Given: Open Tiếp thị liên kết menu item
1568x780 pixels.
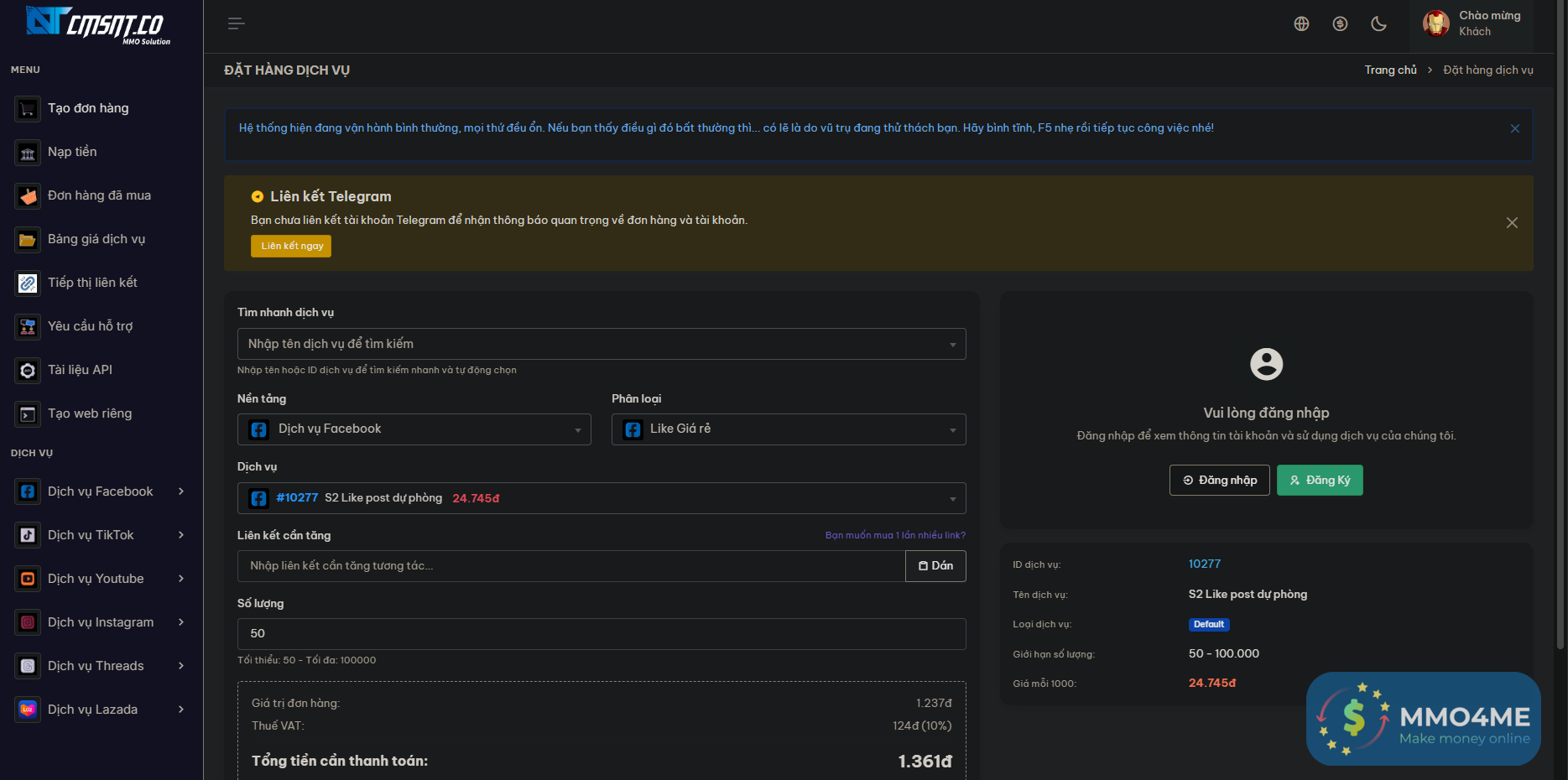Looking at the screenshot, I should [92, 283].
